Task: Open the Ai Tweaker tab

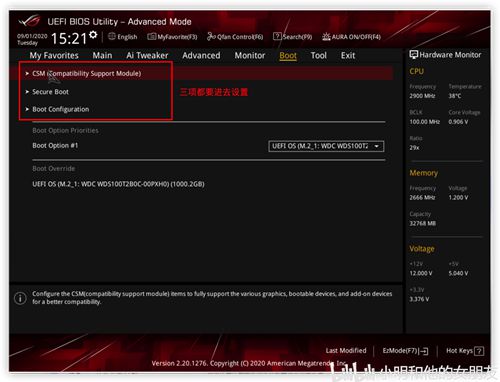Action: 147,55
